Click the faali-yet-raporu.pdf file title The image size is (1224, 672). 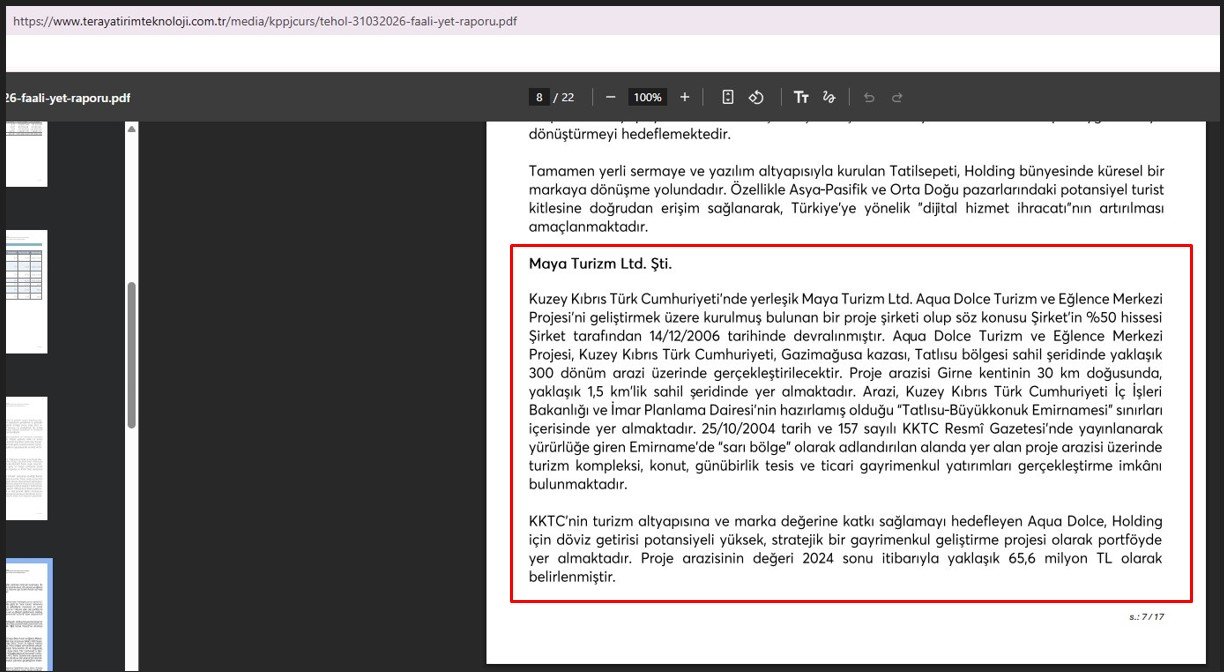pos(66,98)
